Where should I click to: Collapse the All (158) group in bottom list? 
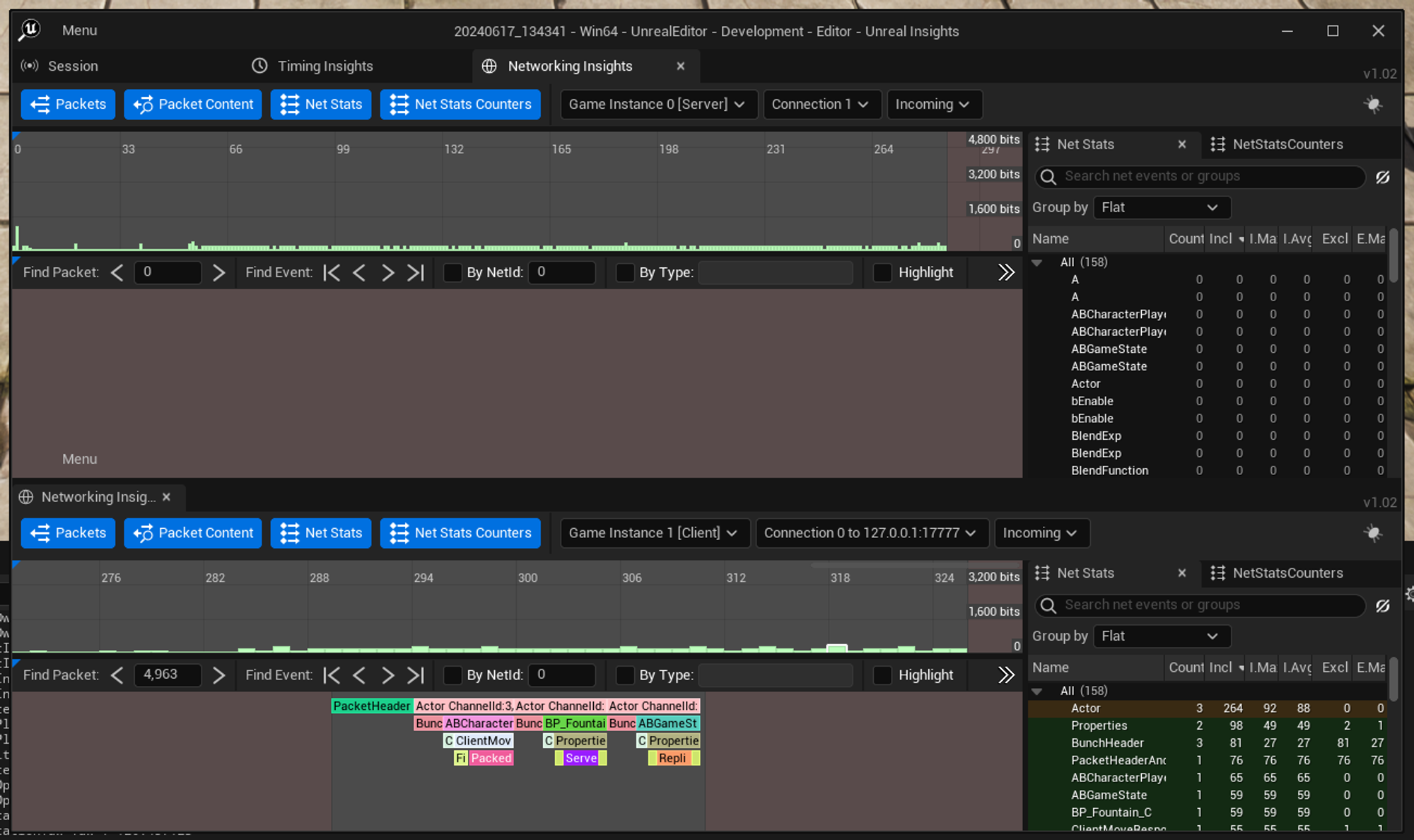(1037, 691)
